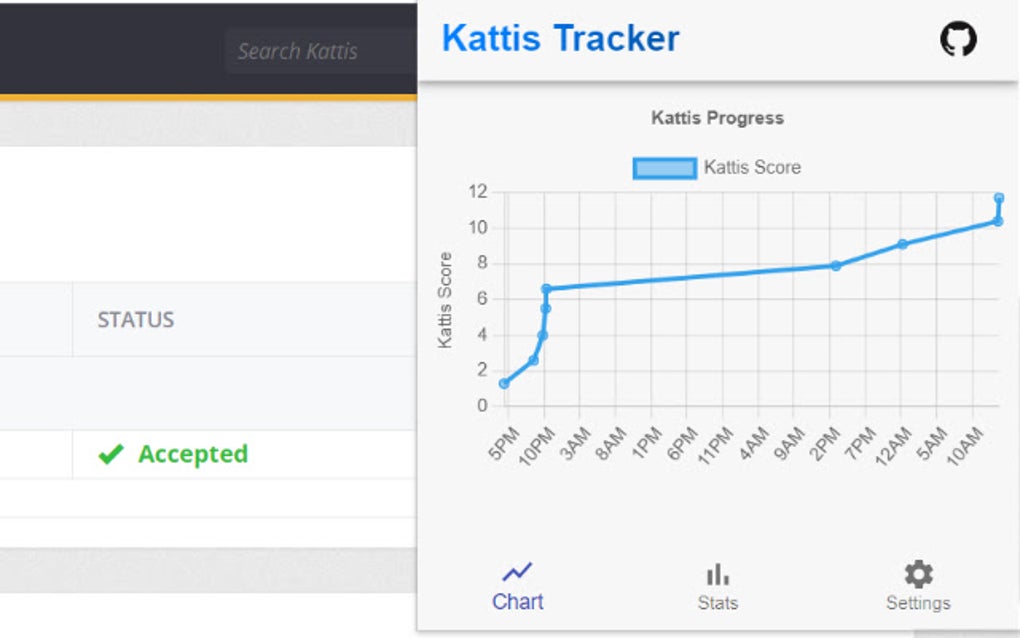Select the Chart tab
This screenshot has height=638, width=1020.
[x=516, y=585]
